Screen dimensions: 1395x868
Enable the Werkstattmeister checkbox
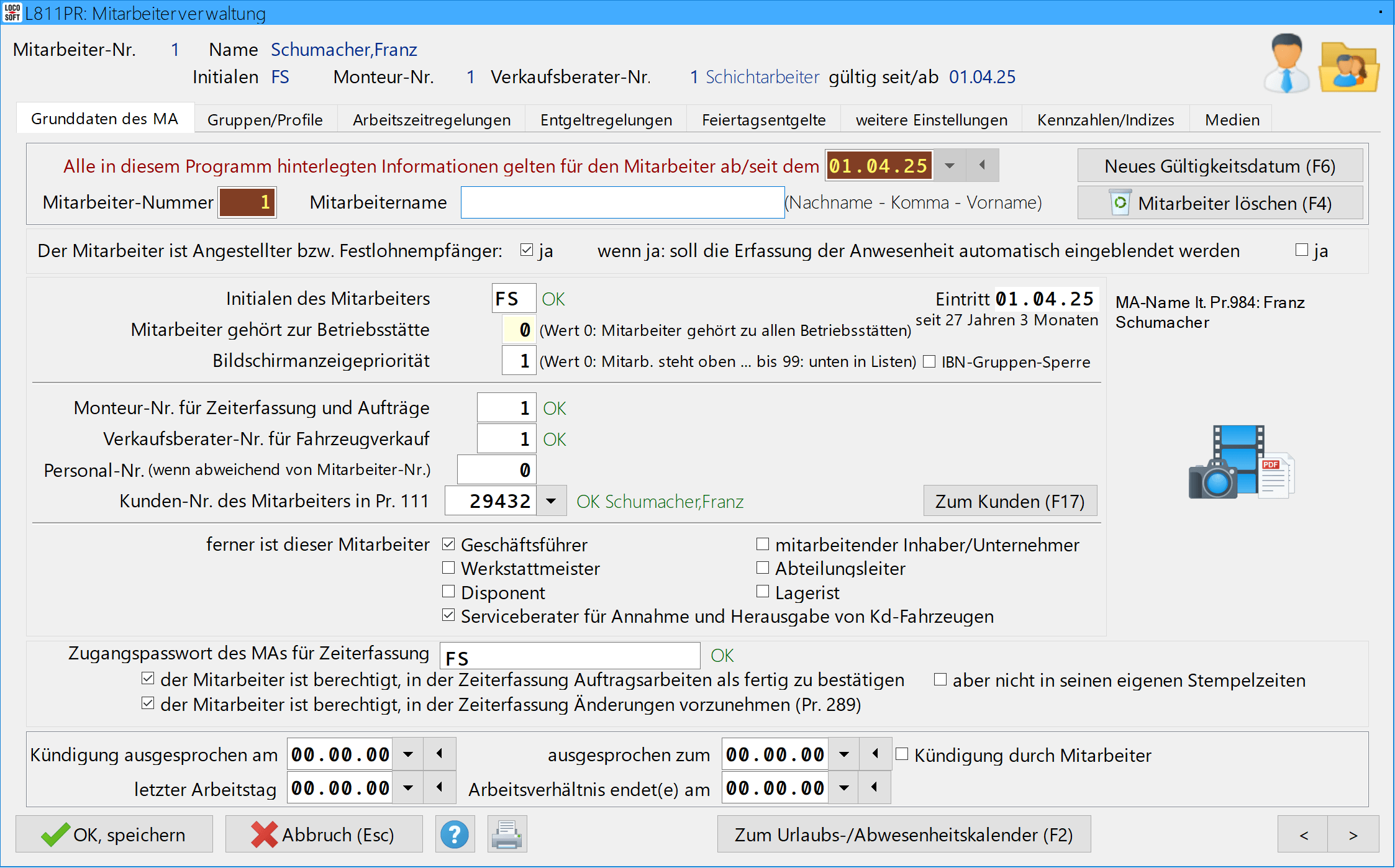coord(448,568)
